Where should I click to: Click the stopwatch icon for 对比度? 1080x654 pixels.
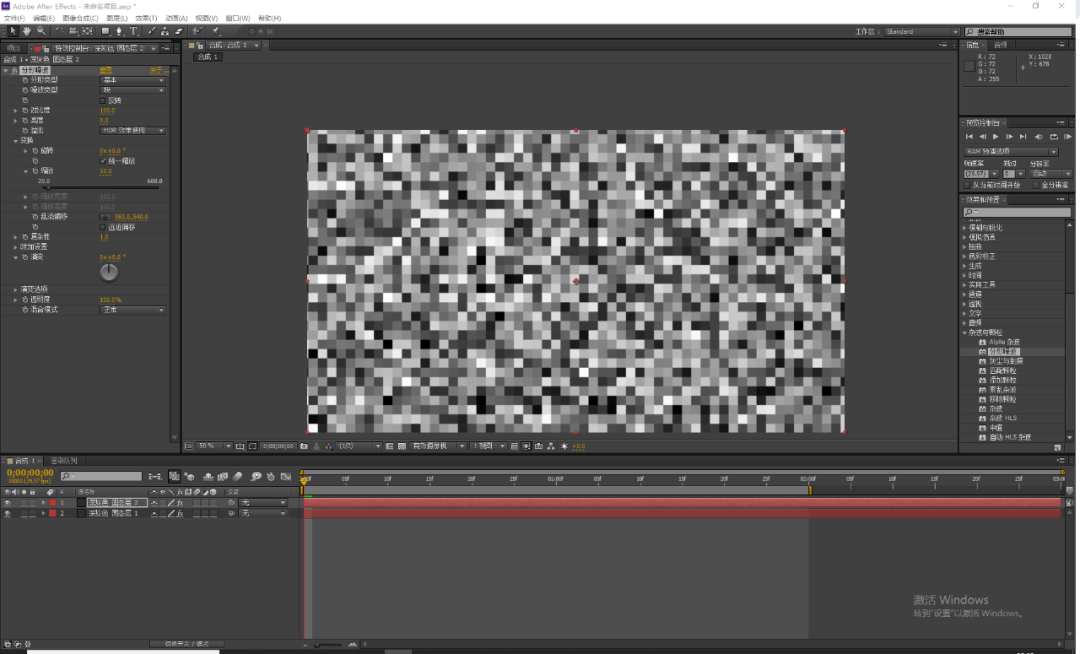click(25, 110)
